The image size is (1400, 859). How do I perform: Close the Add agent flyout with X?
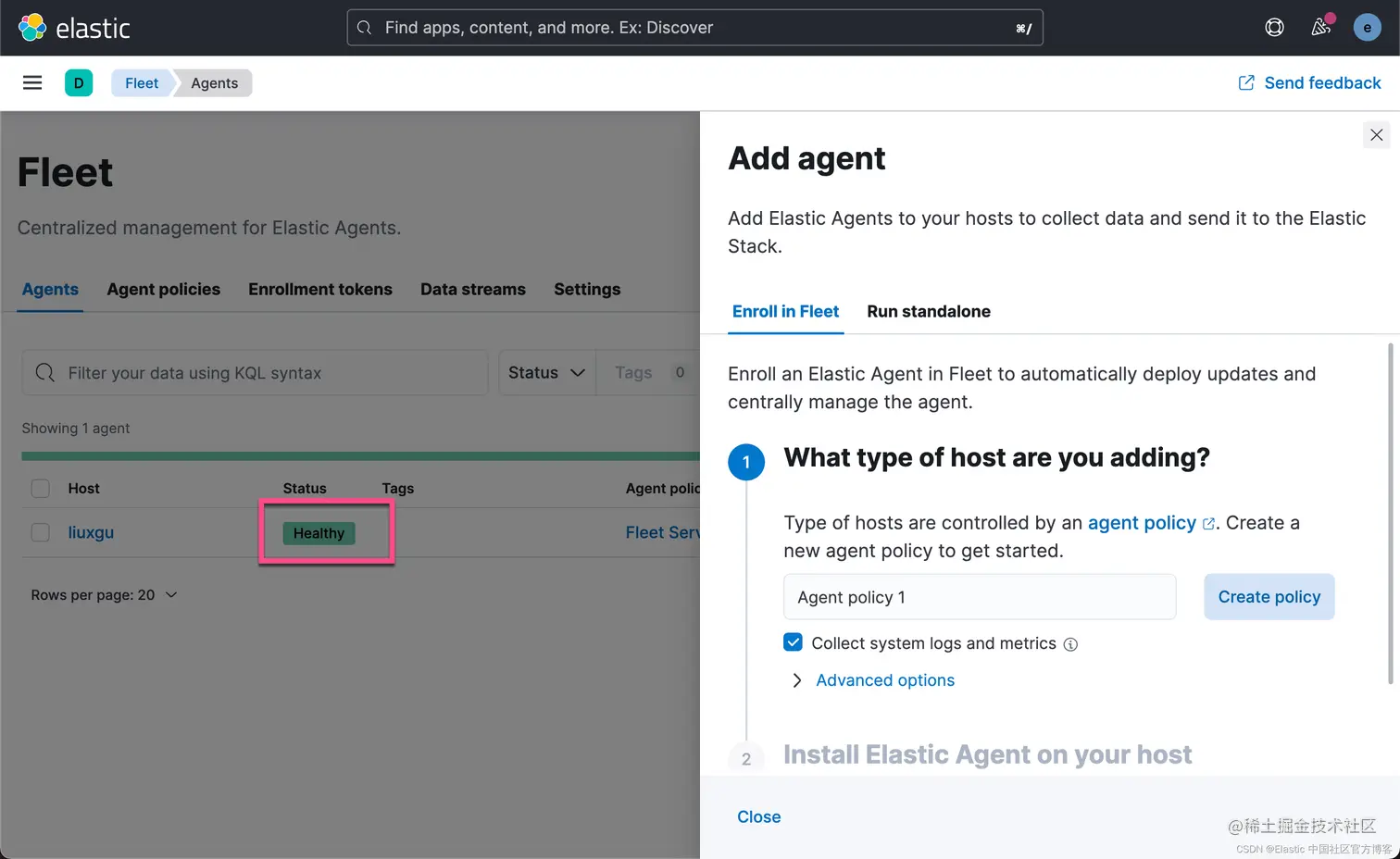click(x=1376, y=135)
